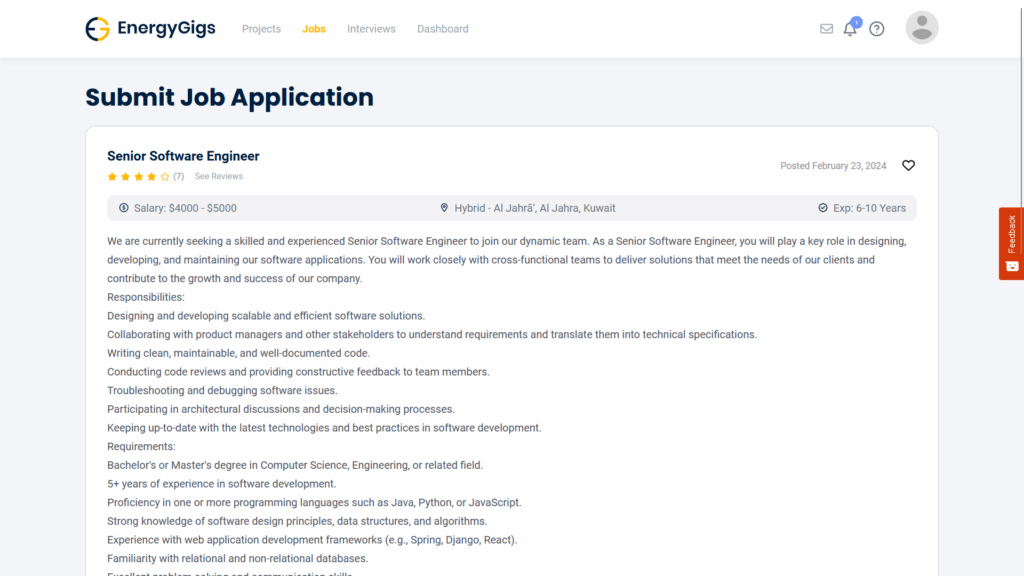Open the Interviews menu item
Viewport: 1024px width, 576px height.
coord(371,29)
